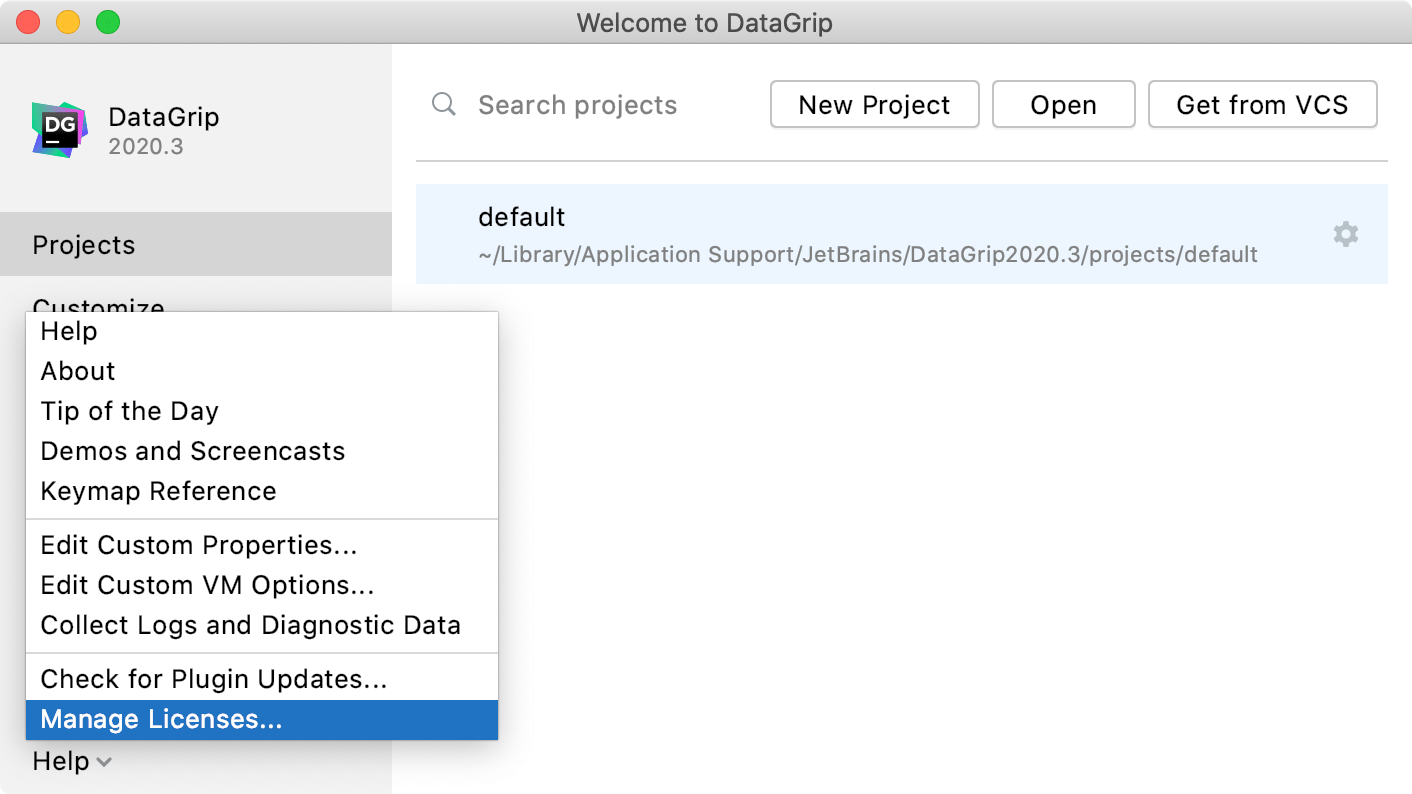Choose Check for Plugin Updates
The height and width of the screenshot is (794, 1412).
[212, 678]
